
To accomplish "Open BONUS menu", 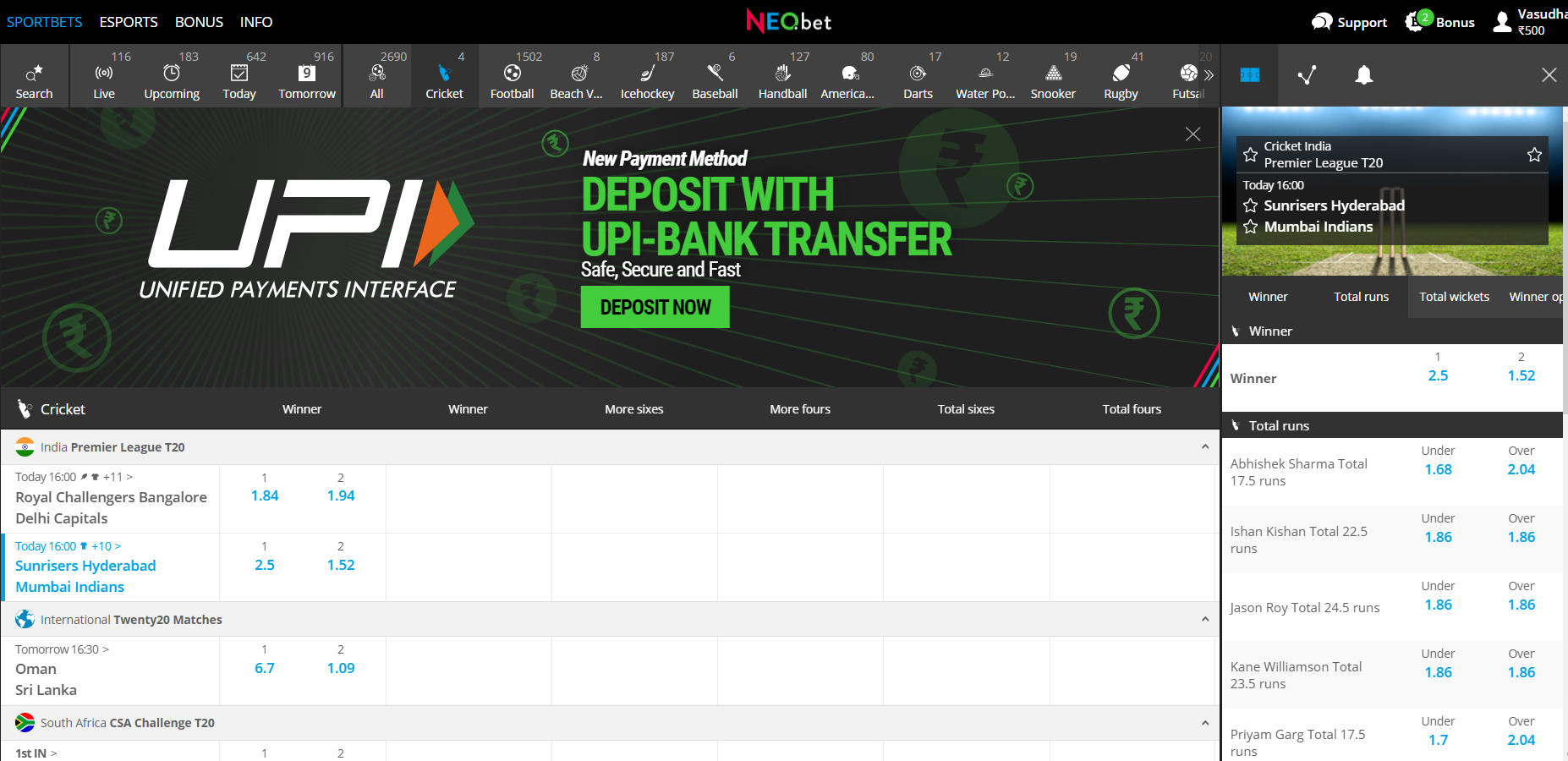I will tap(199, 22).
